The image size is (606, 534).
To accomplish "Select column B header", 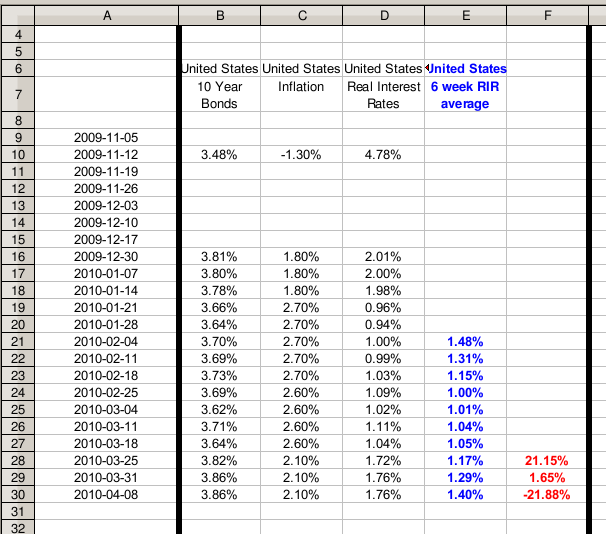I will coord(220,15).
